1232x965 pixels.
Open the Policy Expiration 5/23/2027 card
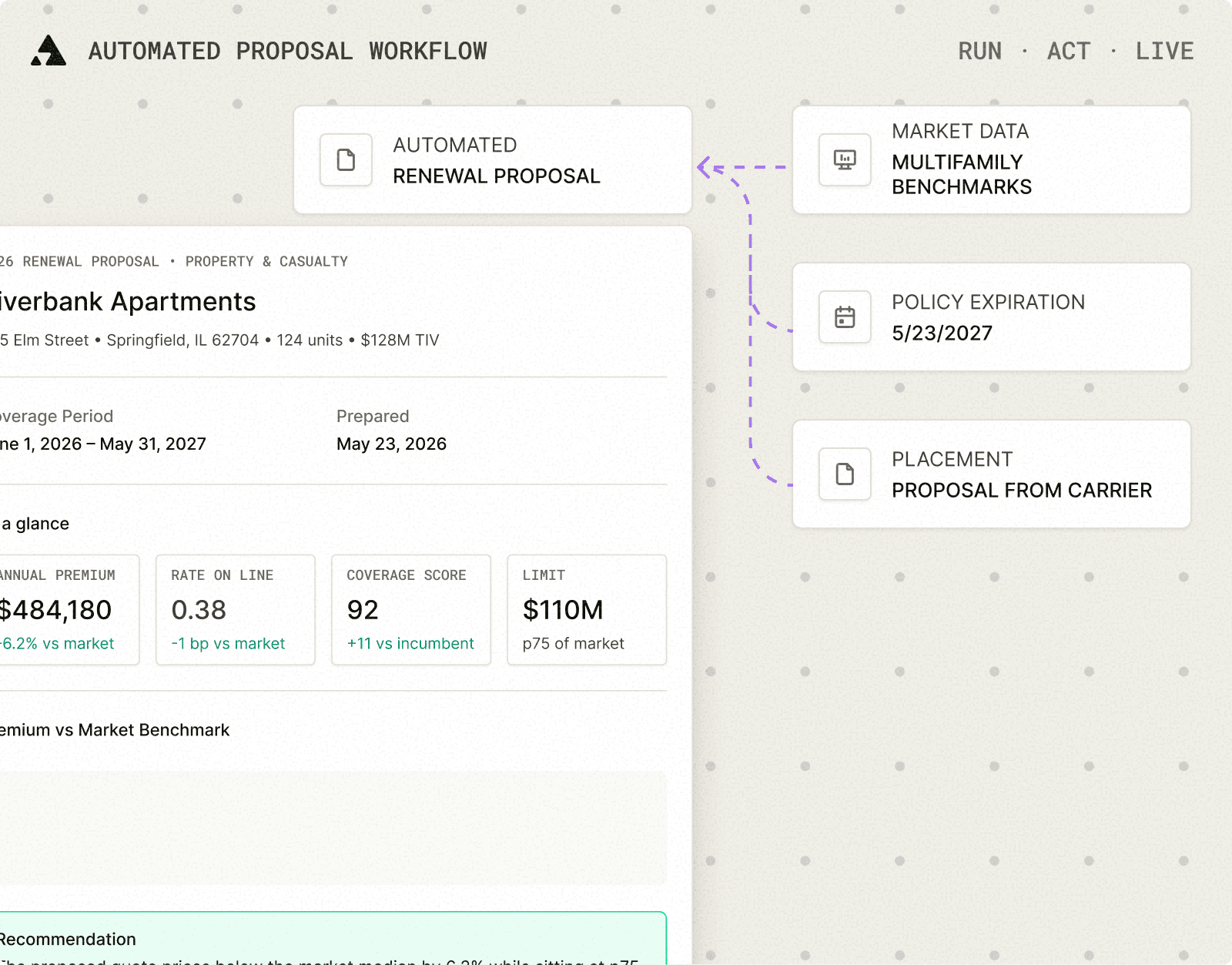click(x=992, y=317)
